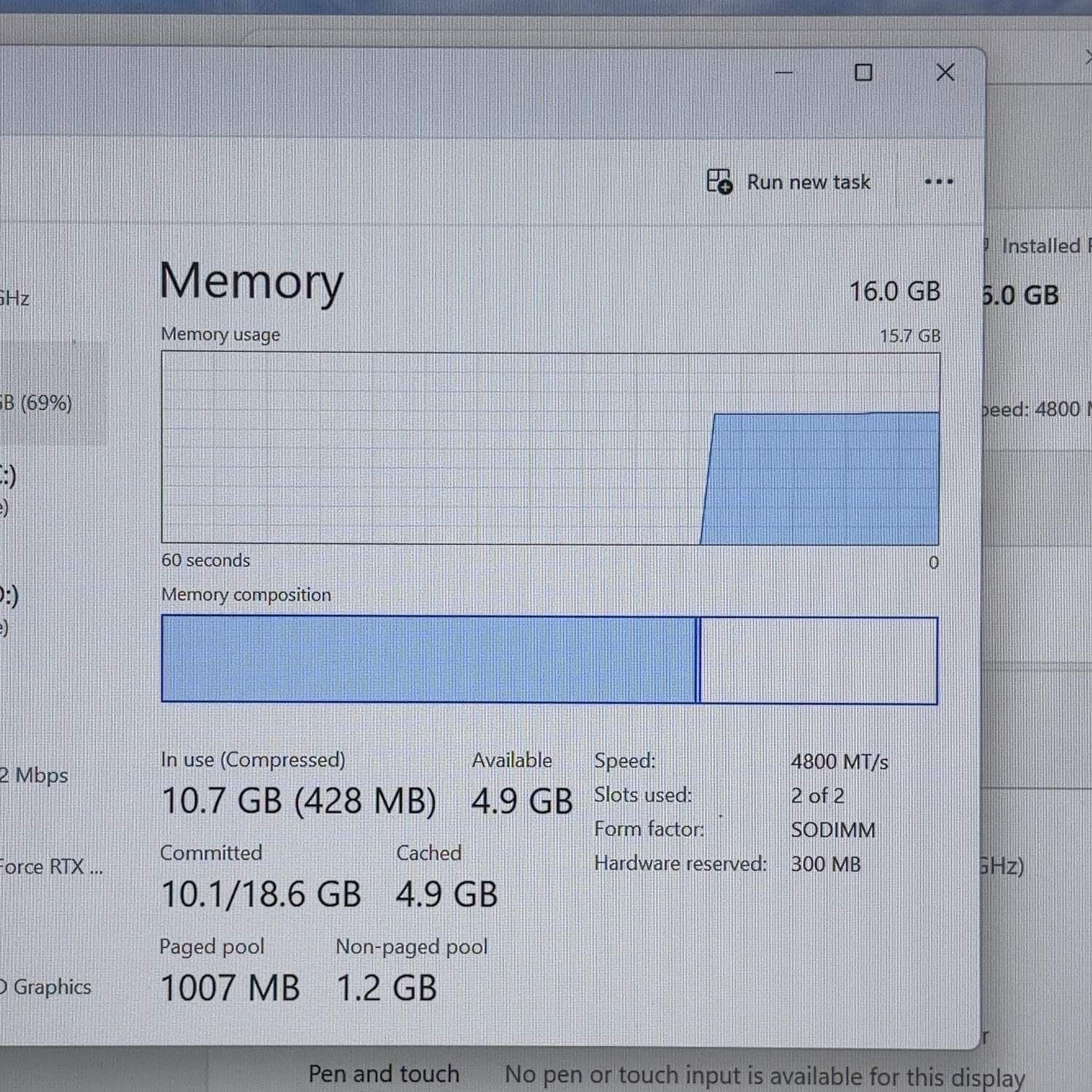The height and width of the screenshot is (1092, 1092).
Task: Click the 60 seconds graph label
Action: coord(205,561)
